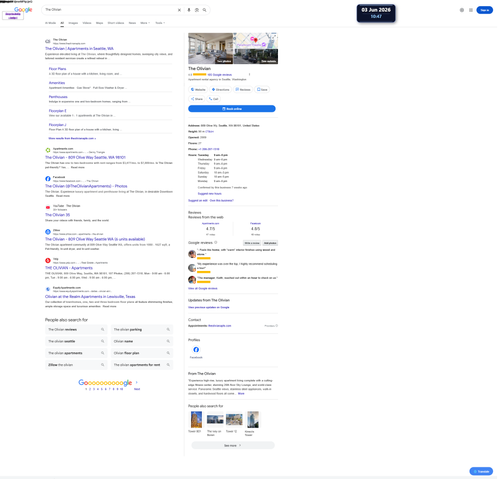The image size is (500, 479).
Task: Open Google Lens image search icon
Action: tap(197, 10)
